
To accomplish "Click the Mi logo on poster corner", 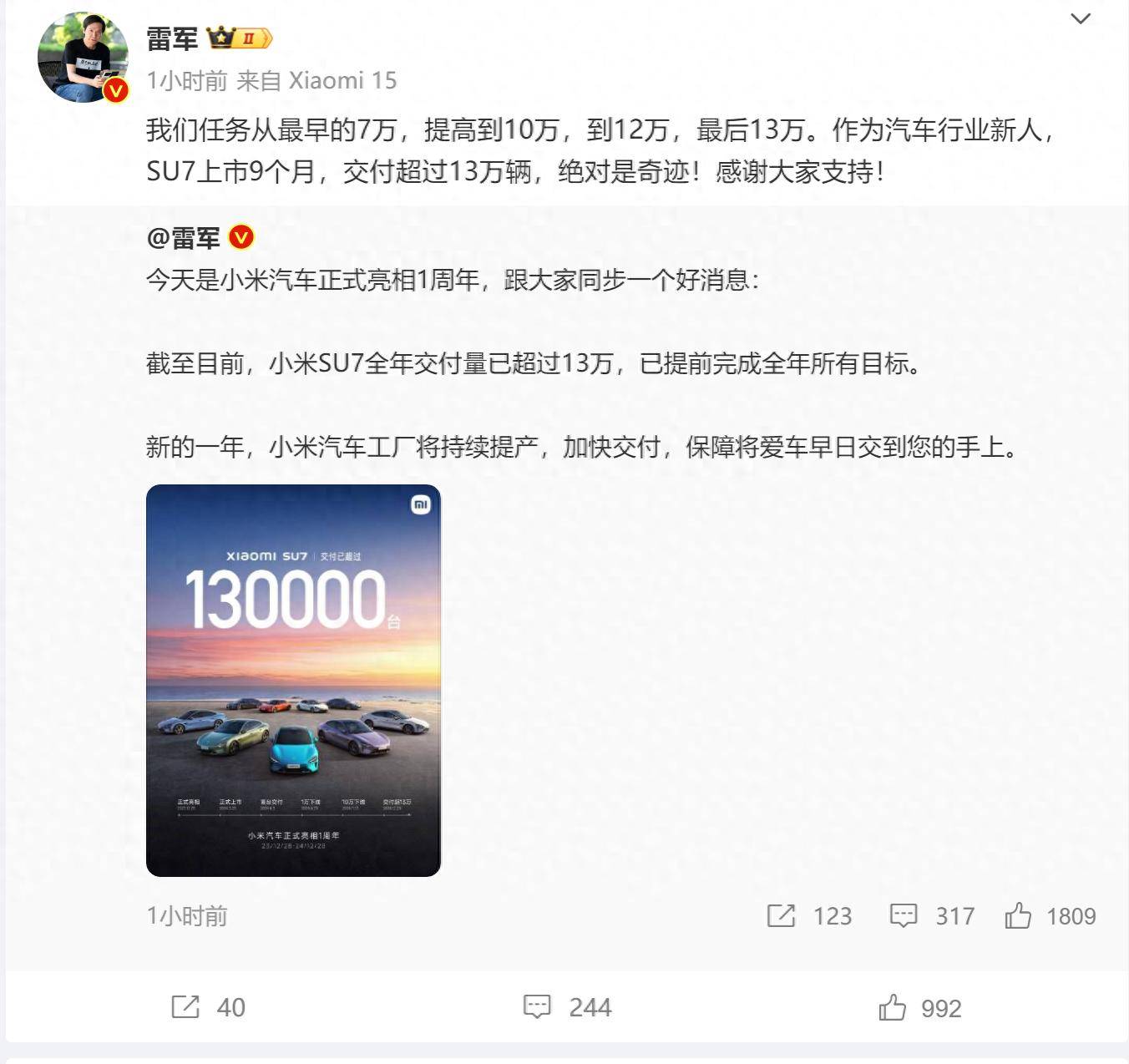I will click(421, 504).
